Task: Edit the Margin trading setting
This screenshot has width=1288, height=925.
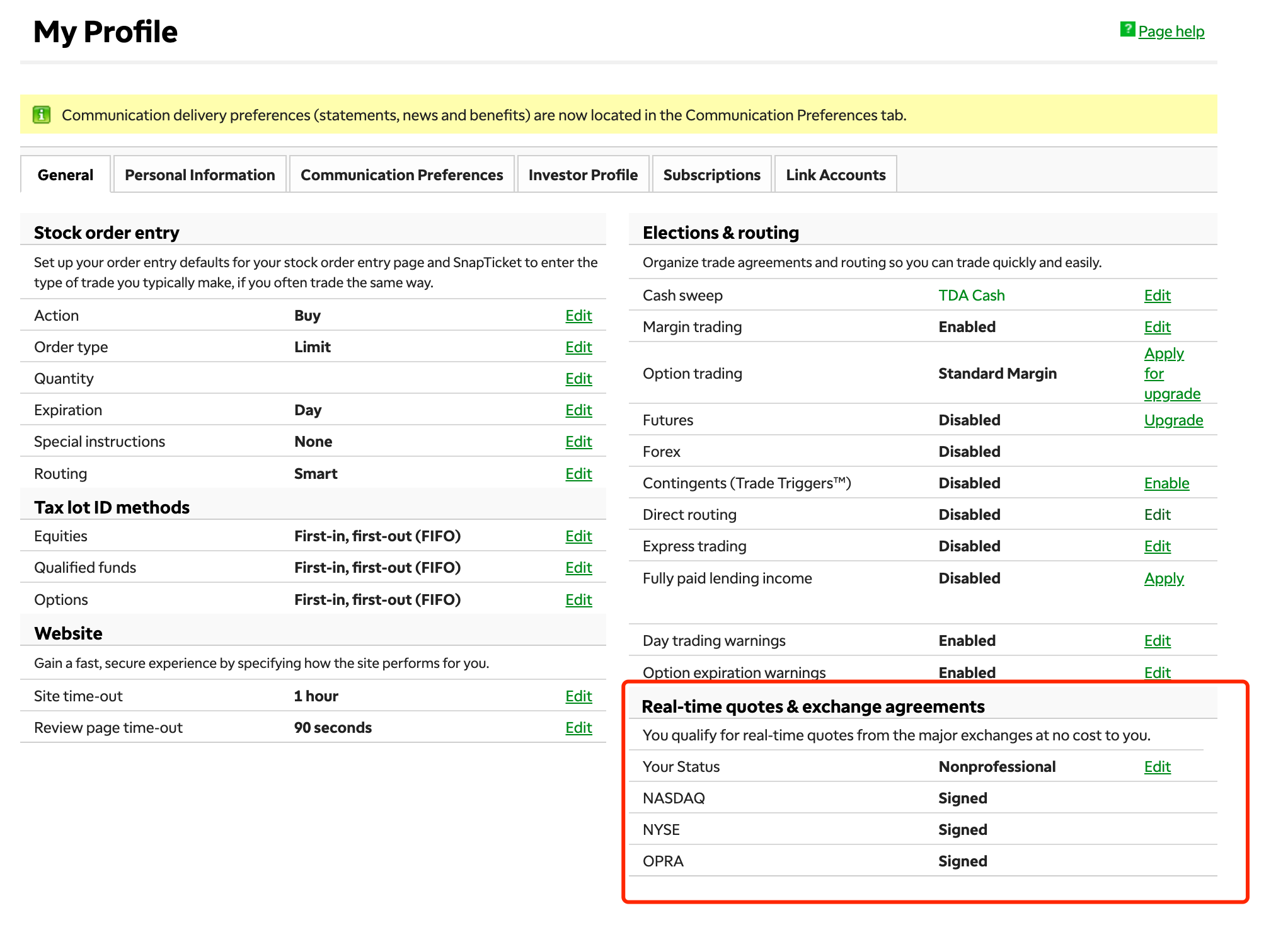Action: tap(1158, 327)
